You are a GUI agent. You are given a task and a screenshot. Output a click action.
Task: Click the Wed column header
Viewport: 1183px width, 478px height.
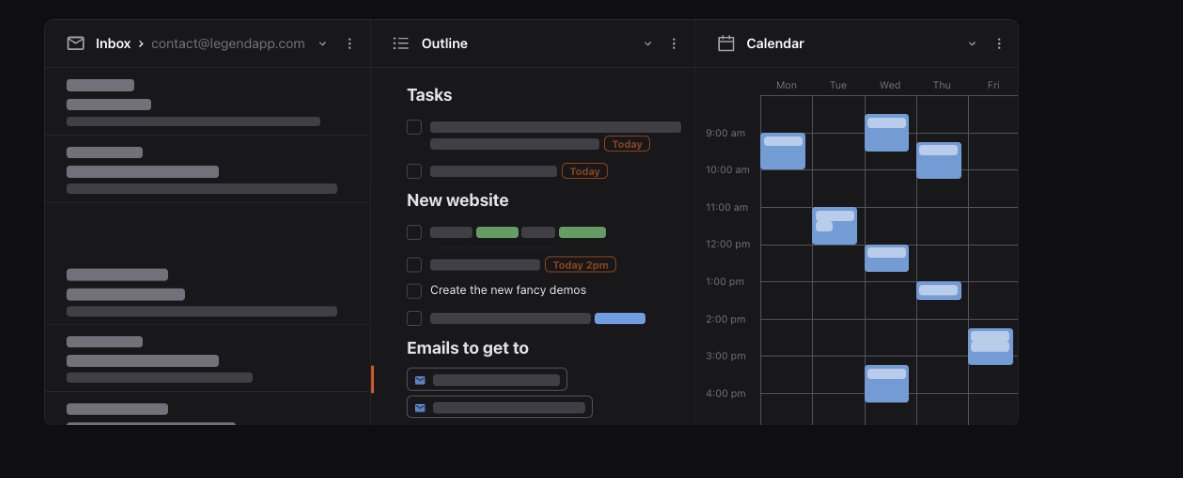pyautogui.click(x=890, y=85)
